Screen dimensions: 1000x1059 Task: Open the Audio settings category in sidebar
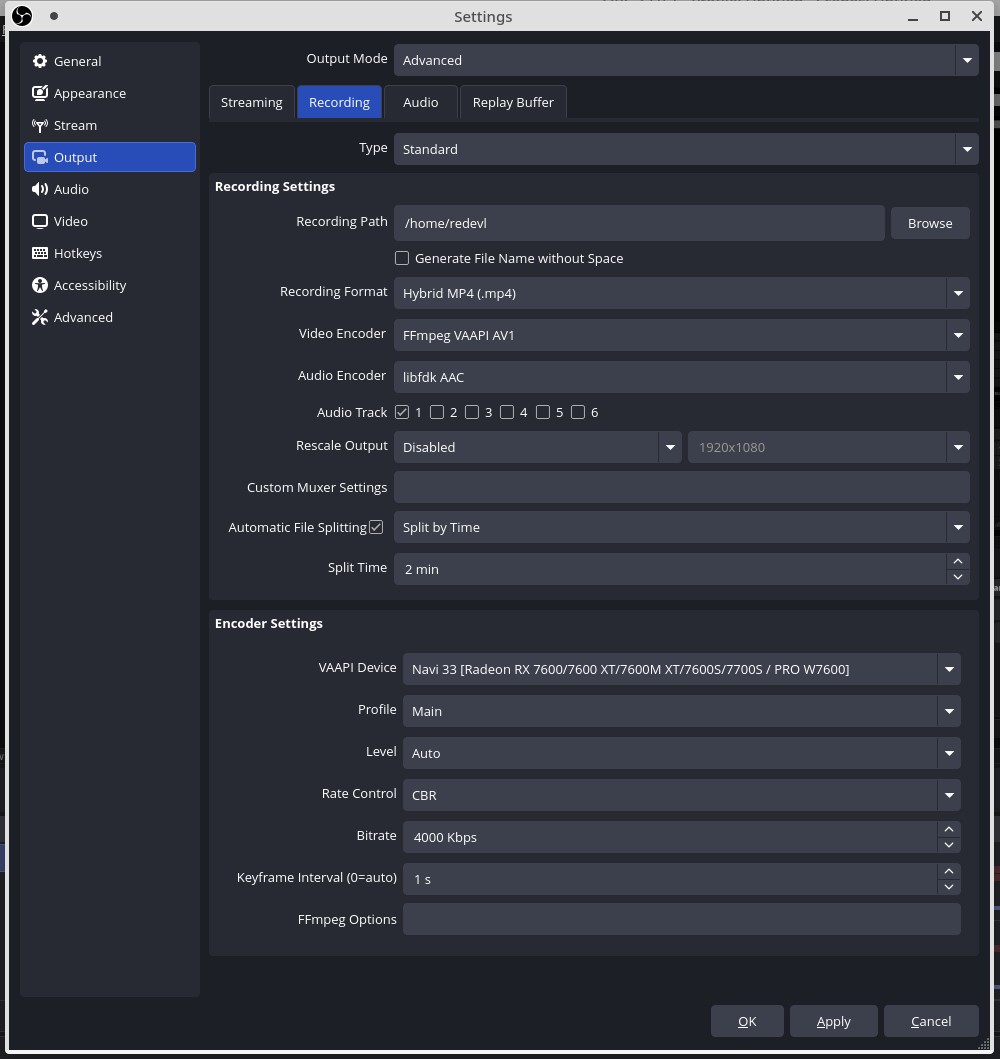coord(110,189)
